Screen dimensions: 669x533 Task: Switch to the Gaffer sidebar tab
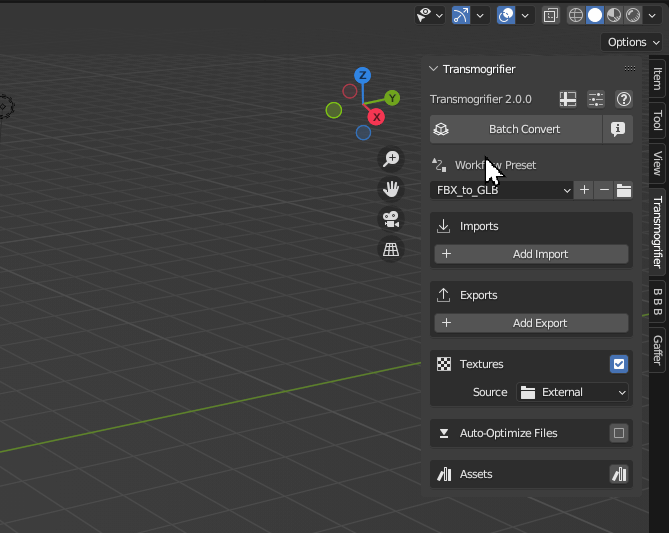[x=657, y=350]
